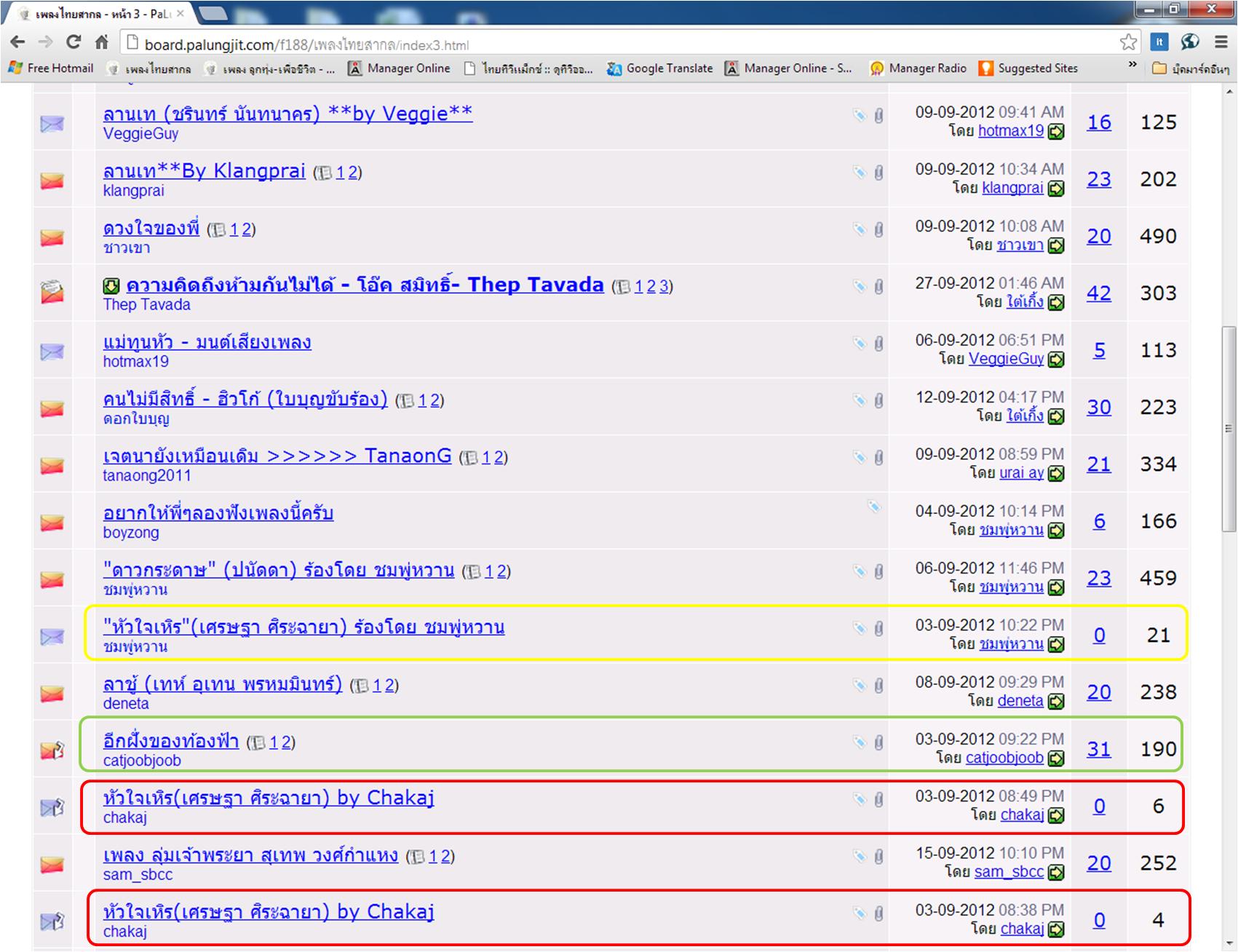Open the Manager Radio bookmark
This screenshot has width=1238, height=952.
(918, 68)
